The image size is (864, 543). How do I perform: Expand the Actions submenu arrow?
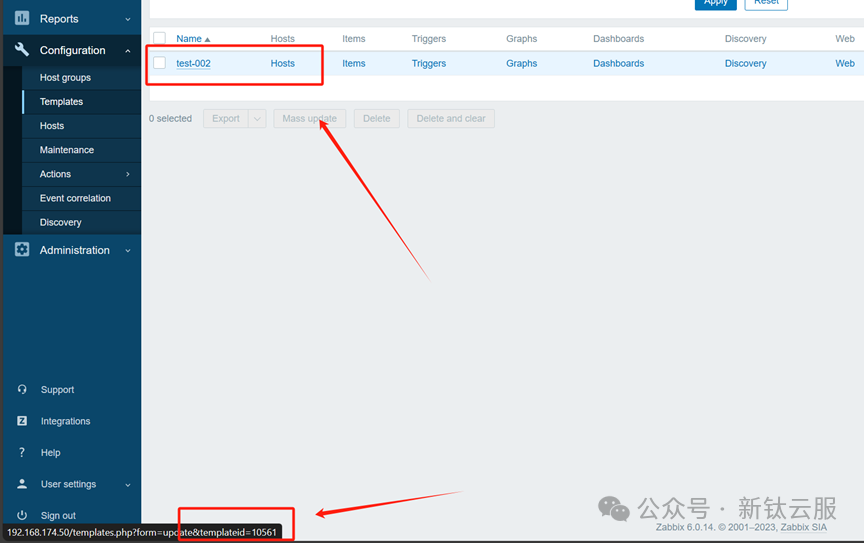(128, 174)
